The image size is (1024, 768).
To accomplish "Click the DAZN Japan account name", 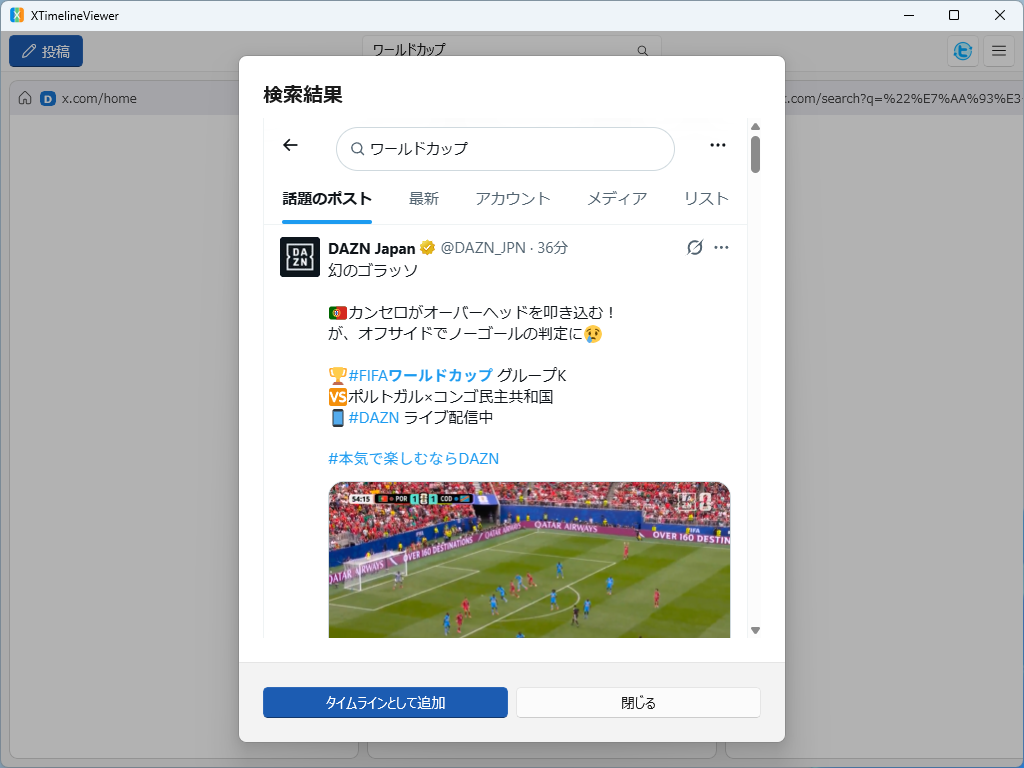I will pyautogui.click(x=372, y=248).
